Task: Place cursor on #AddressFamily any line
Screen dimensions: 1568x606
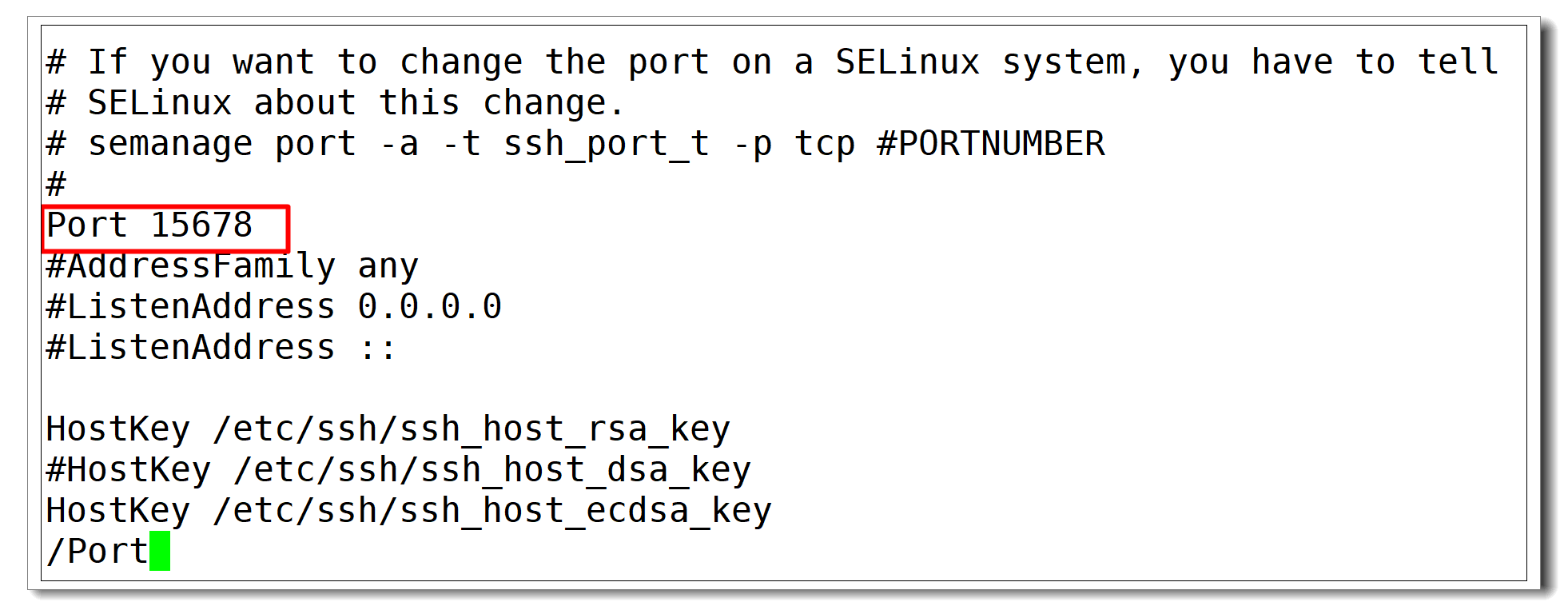Action: point(232,266)
